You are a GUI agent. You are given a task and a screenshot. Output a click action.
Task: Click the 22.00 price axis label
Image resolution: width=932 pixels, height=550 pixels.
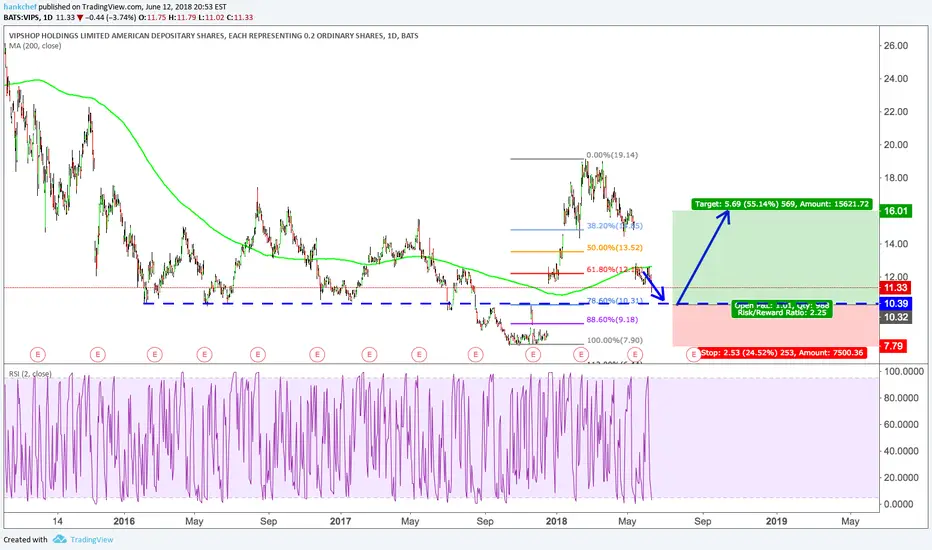[896, 112]
